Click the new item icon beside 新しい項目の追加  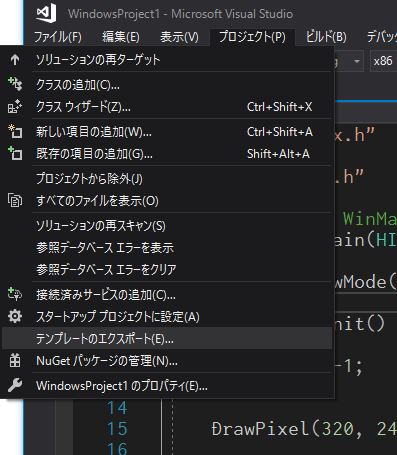(x=15, y=131)
